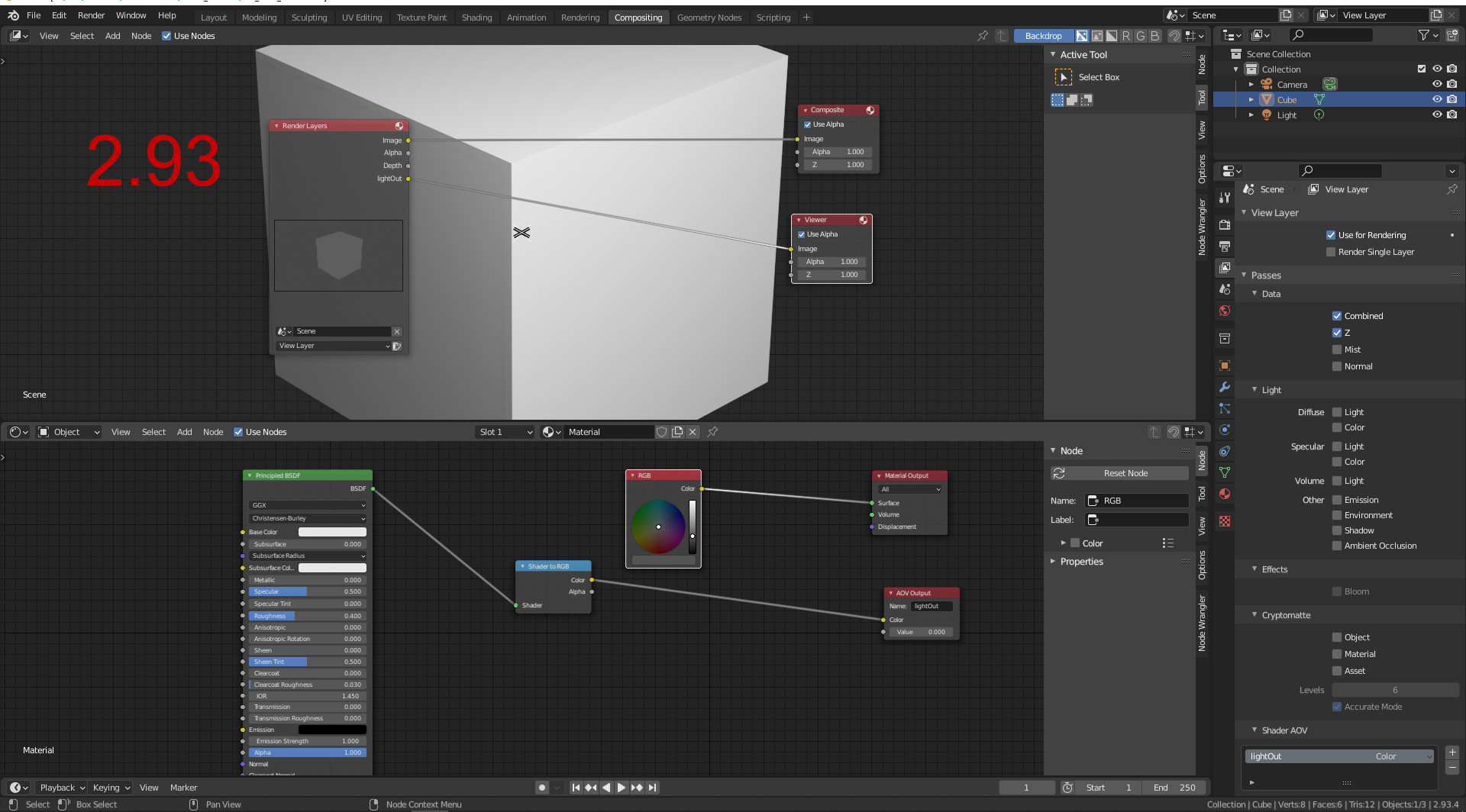Click the Reset Node button
The height and width of the screenshot is (812, 1466).
click(1119, 473)
